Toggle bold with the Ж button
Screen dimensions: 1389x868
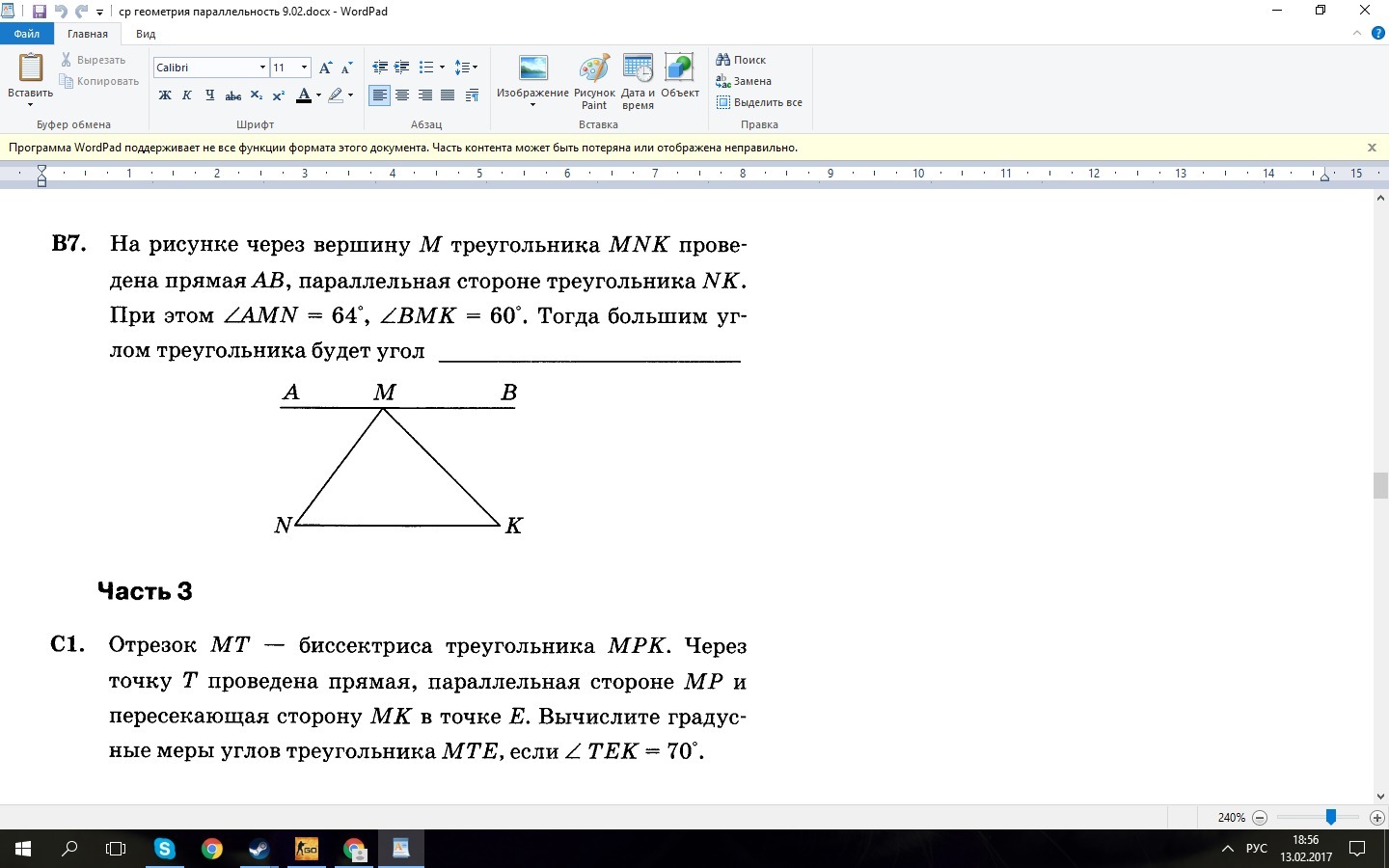(164, 95)
